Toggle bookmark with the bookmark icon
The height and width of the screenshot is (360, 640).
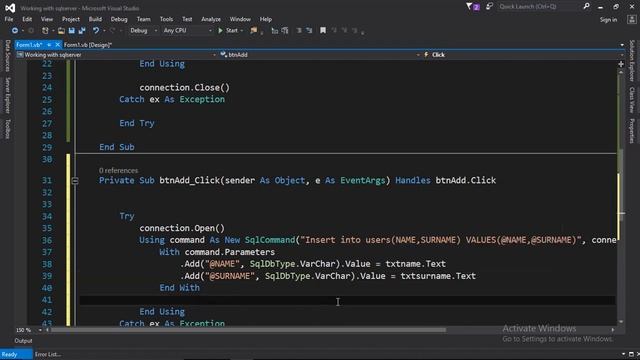(x=323, y=31)
